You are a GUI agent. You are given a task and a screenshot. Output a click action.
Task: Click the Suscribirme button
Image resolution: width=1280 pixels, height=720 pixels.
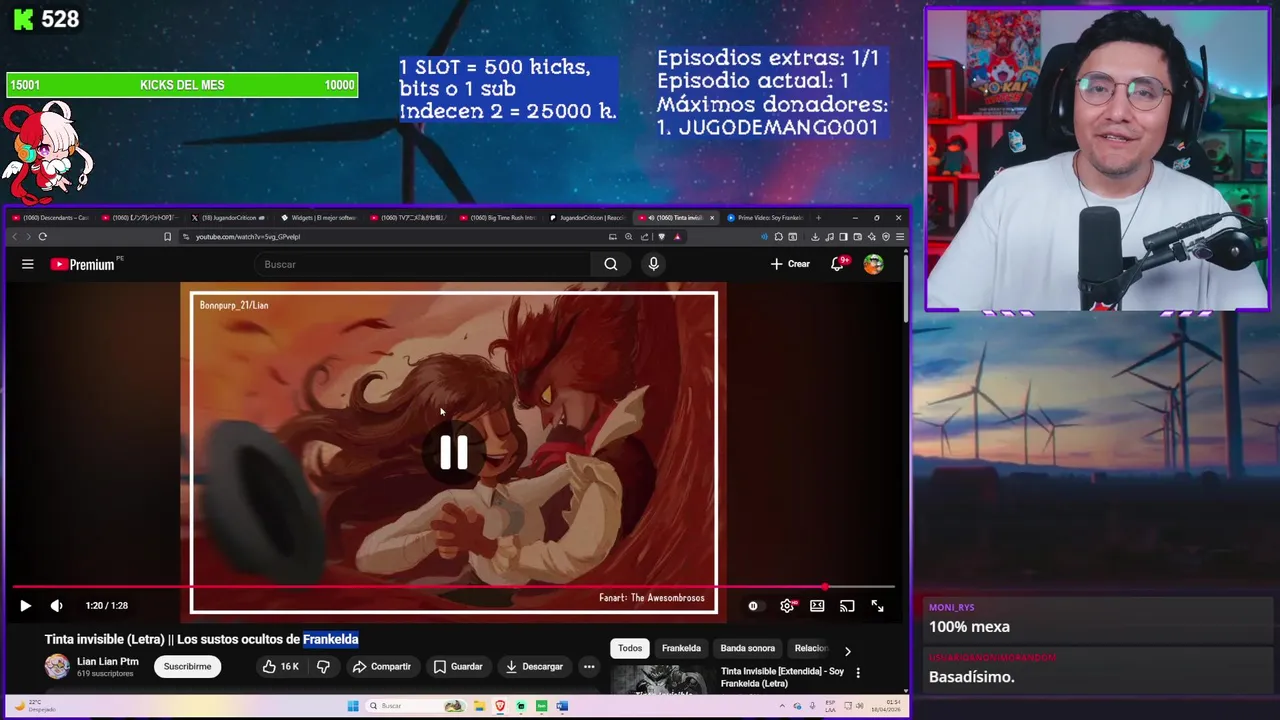tap(187, 667)
